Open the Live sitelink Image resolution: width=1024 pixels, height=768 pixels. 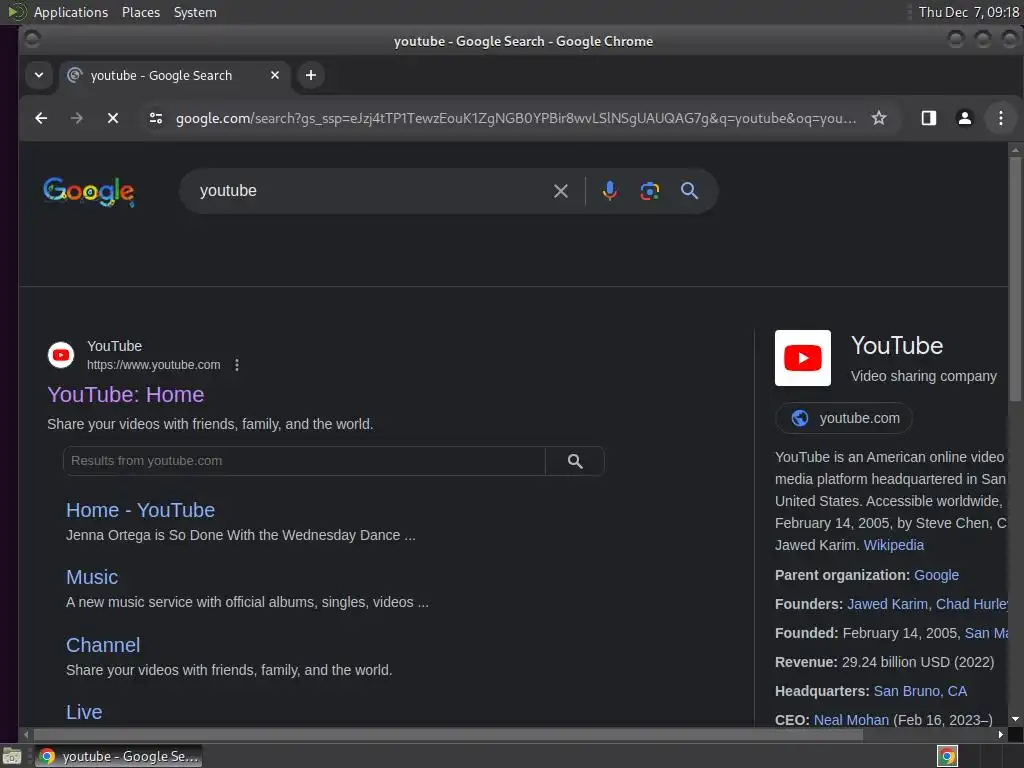(x=84, y=712)
